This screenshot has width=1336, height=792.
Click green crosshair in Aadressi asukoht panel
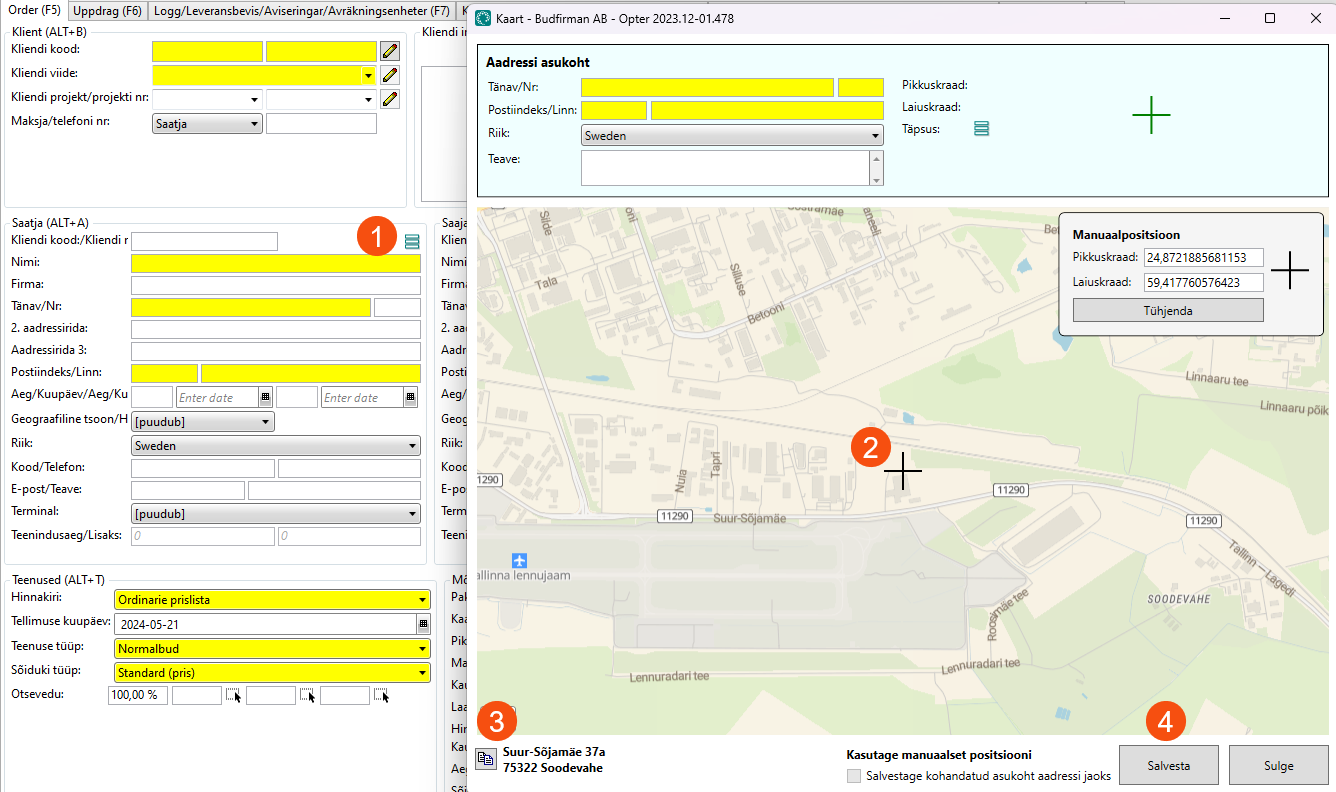pos(1151,116)
